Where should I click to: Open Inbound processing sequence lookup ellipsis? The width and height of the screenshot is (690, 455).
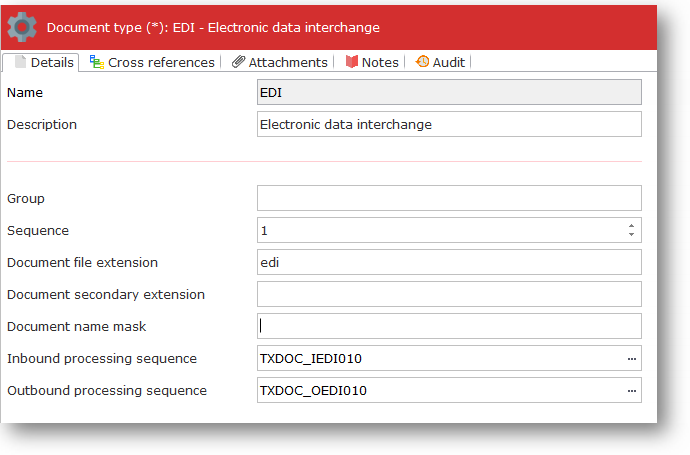[631, 358]
